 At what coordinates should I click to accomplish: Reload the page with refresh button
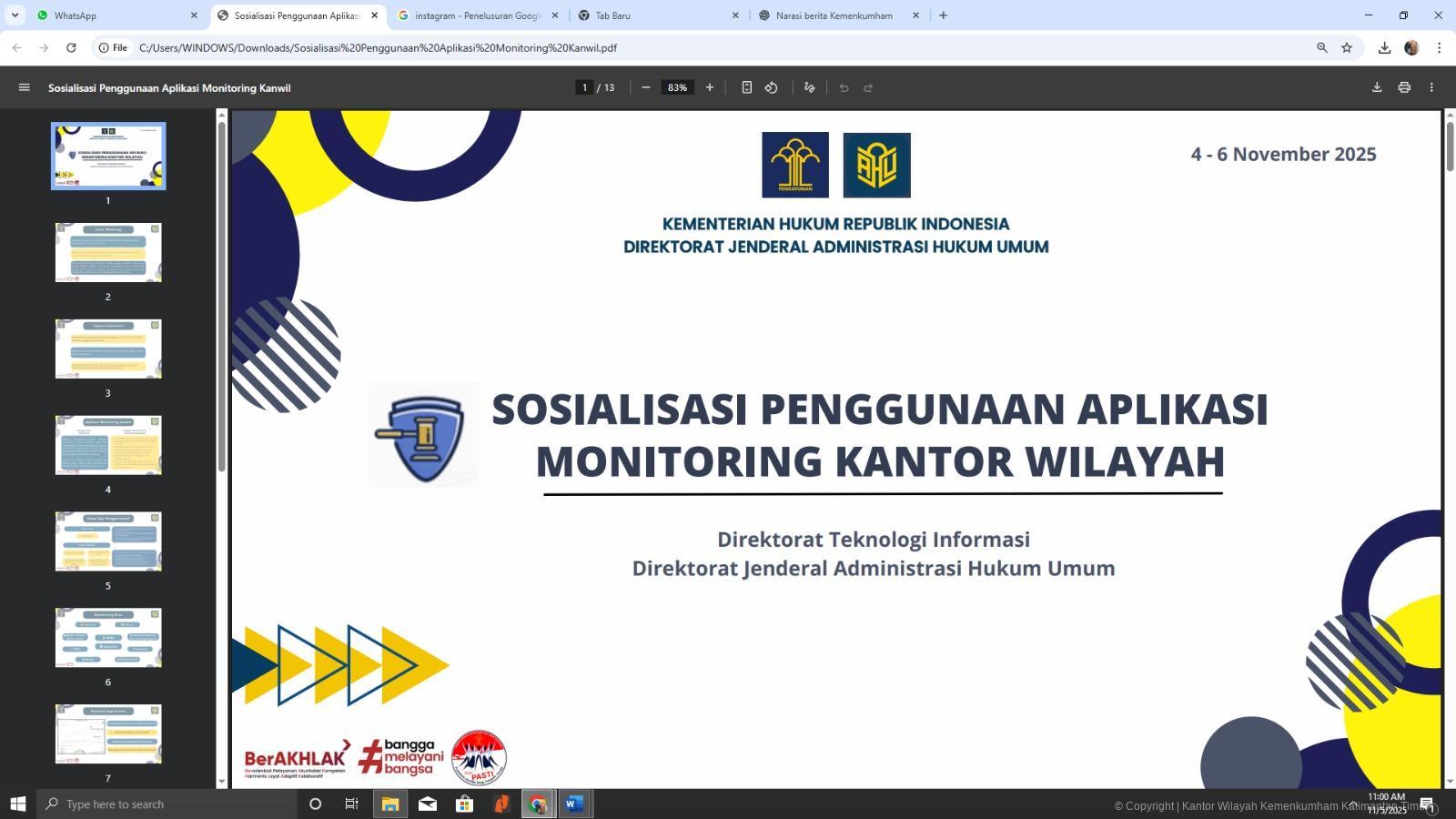[x=71, y=47]
